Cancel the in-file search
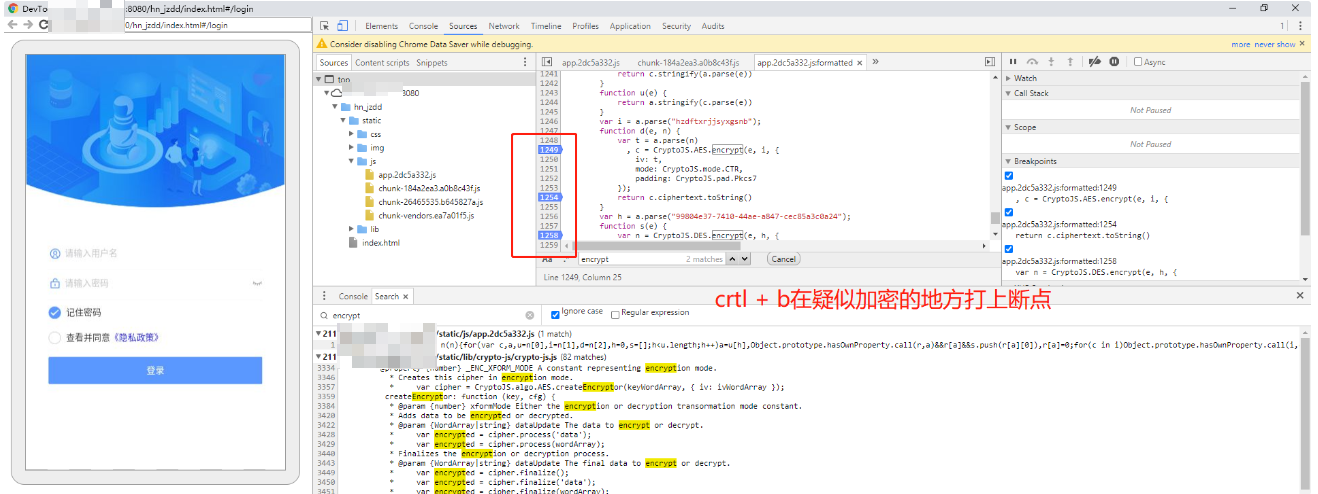 pos(784,259)
